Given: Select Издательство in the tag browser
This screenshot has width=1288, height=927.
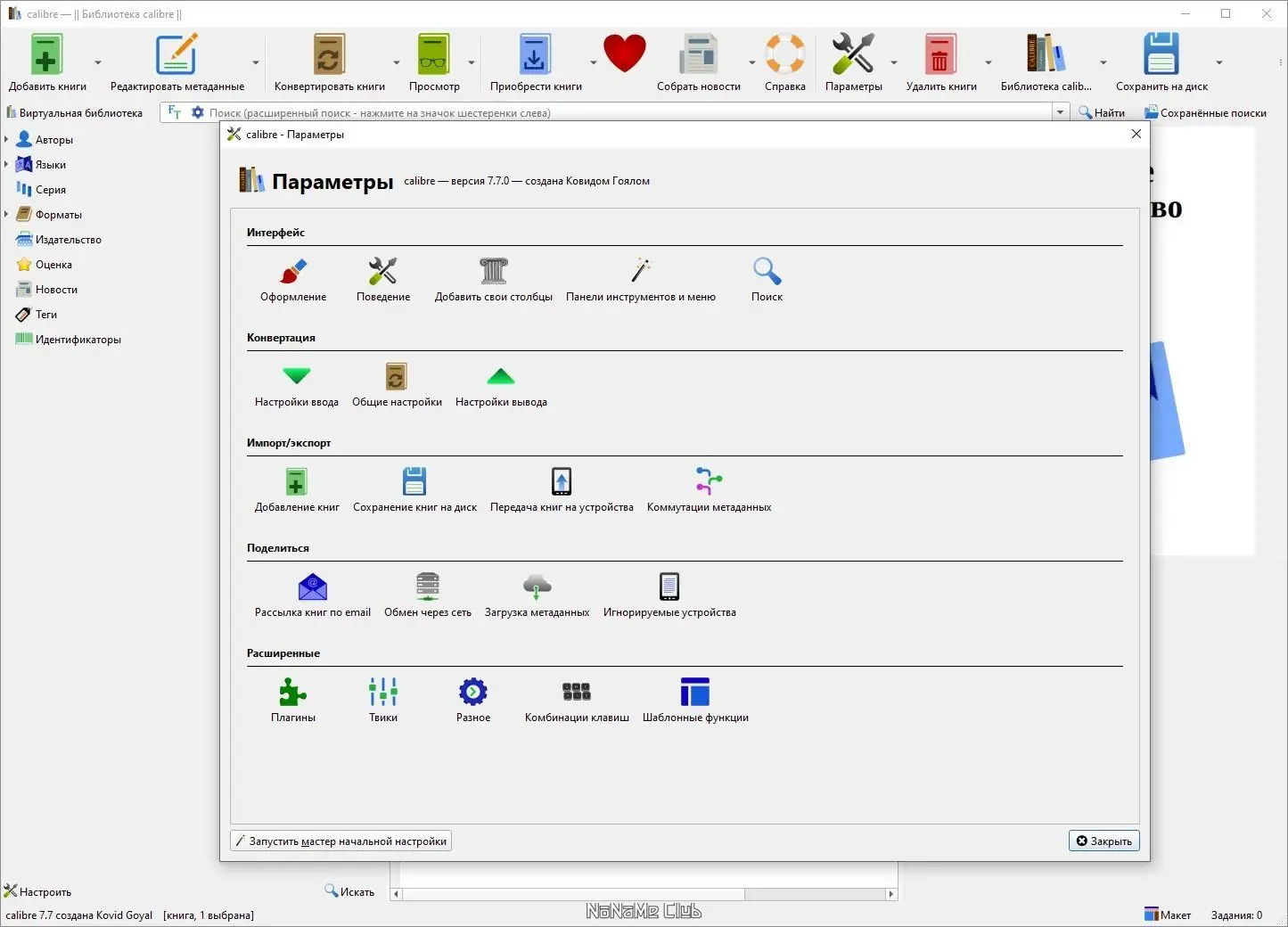Looking at the screenshot, I should (x=59, y=239).
